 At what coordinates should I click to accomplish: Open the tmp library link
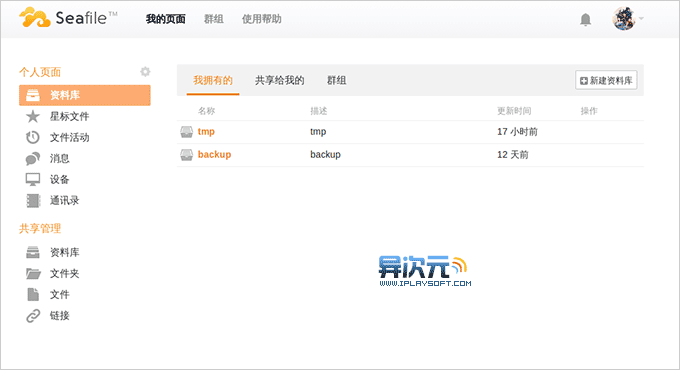[206, 131]
